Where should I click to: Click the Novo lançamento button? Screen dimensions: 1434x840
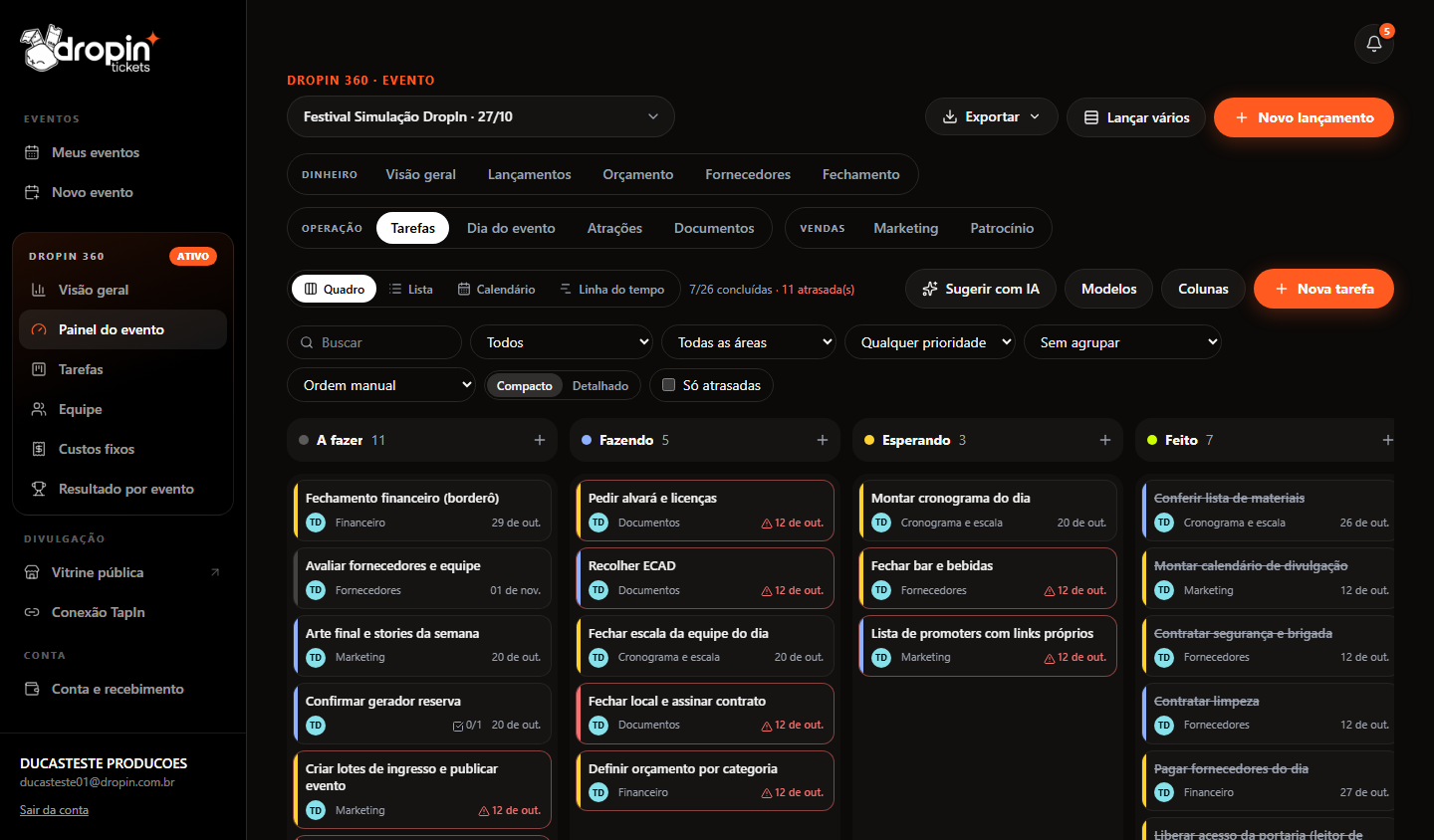[x=1304, y=117]
